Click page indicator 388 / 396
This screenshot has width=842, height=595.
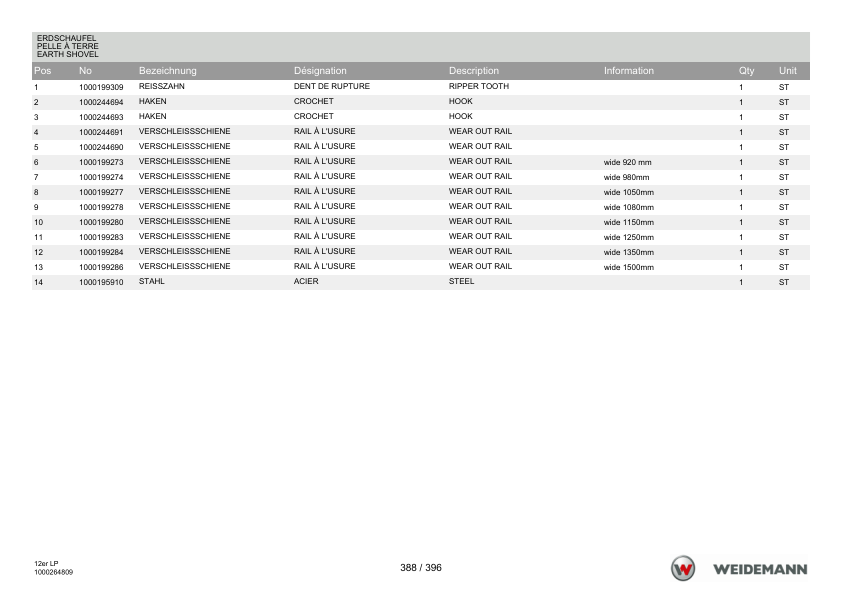[421, 568]
